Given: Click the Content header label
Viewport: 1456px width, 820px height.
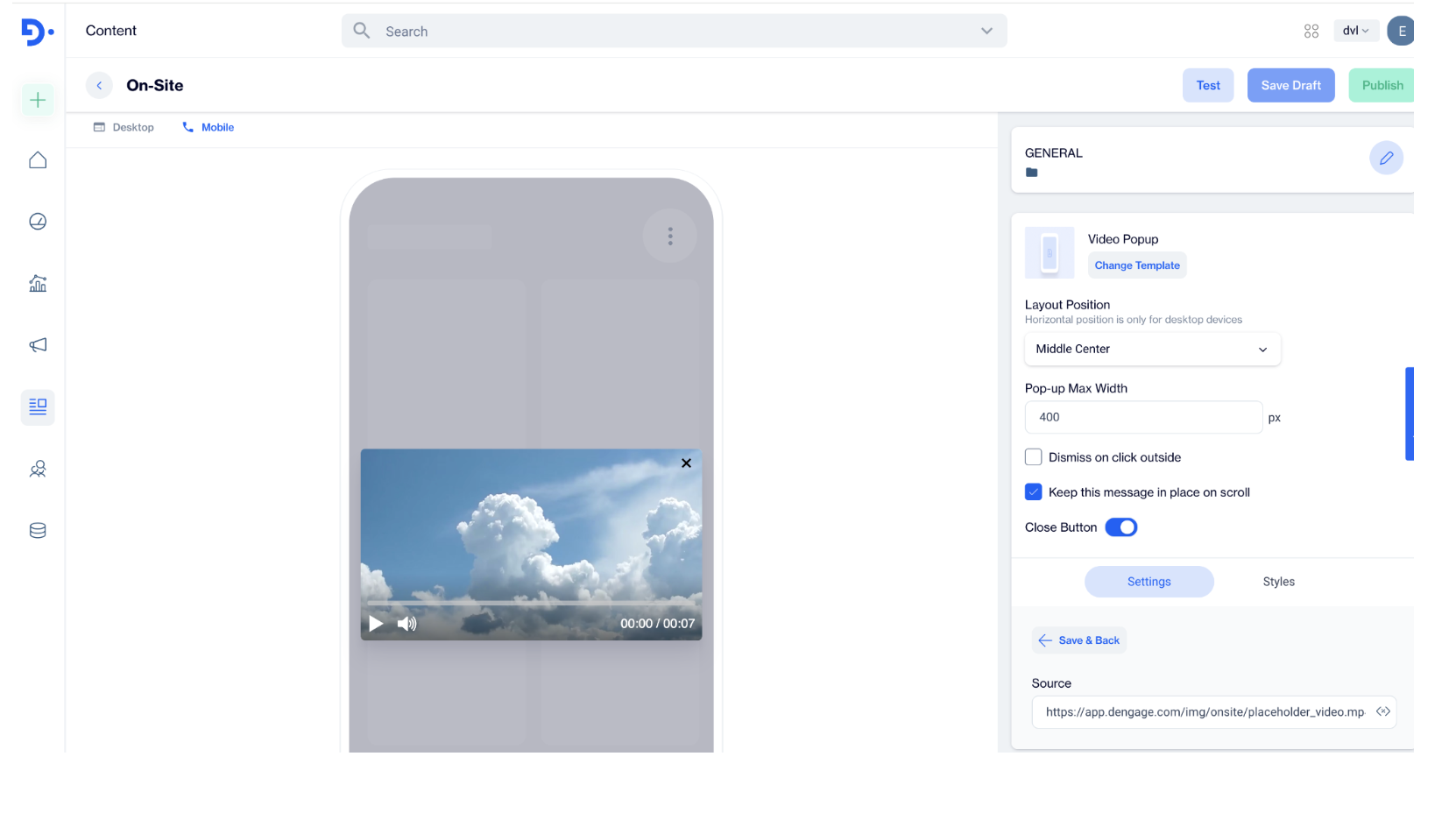Looking at the screenshot, I should click(x=111, y=31).
